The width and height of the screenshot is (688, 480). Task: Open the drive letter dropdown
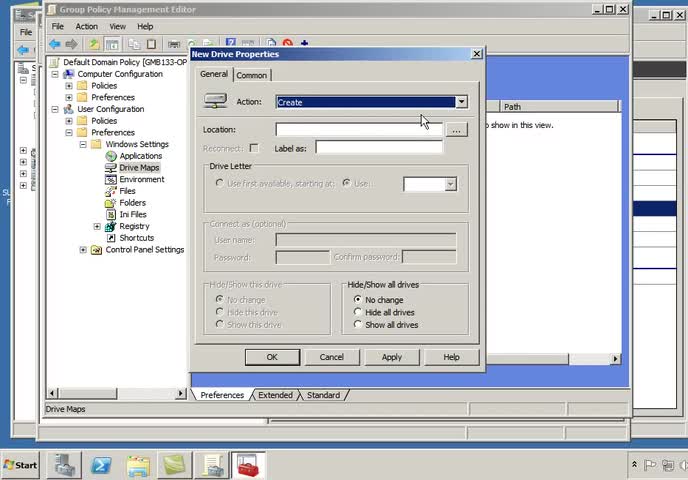pyautogui.click(x=451, y=184)
